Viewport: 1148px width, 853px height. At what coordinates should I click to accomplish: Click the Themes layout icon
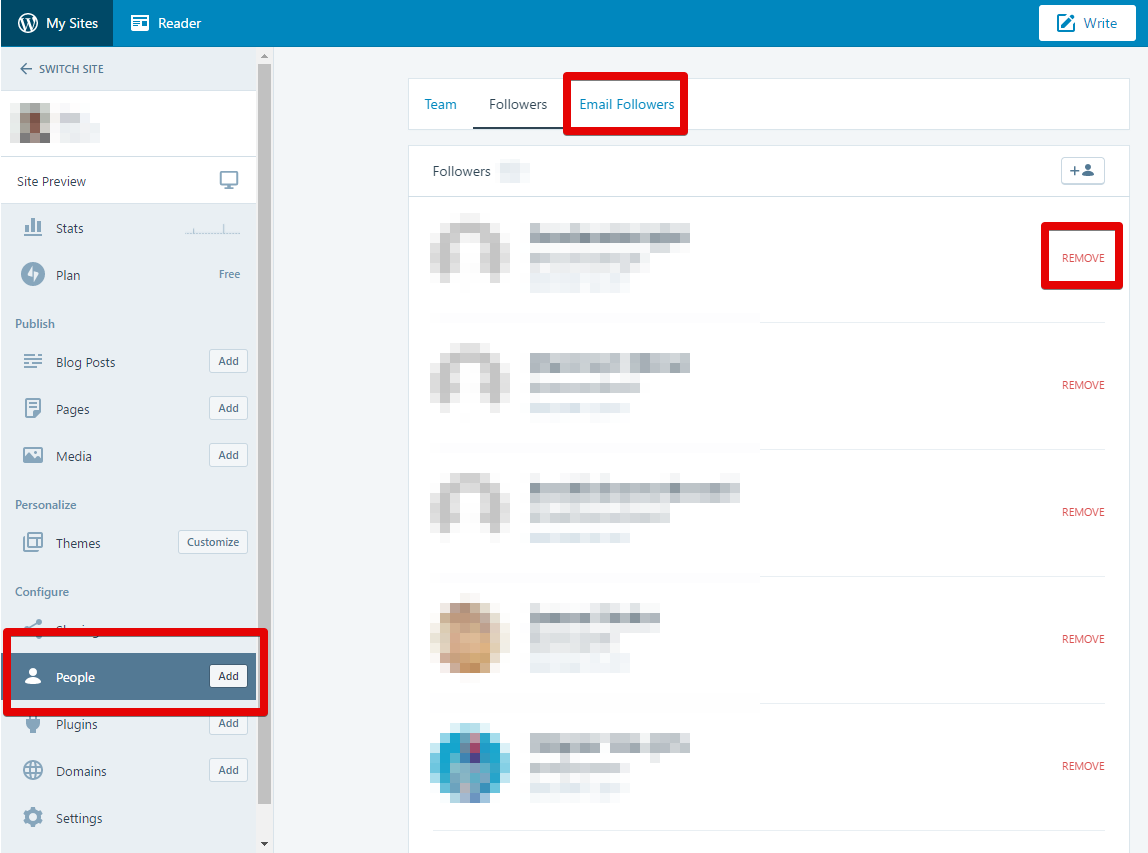33,543
